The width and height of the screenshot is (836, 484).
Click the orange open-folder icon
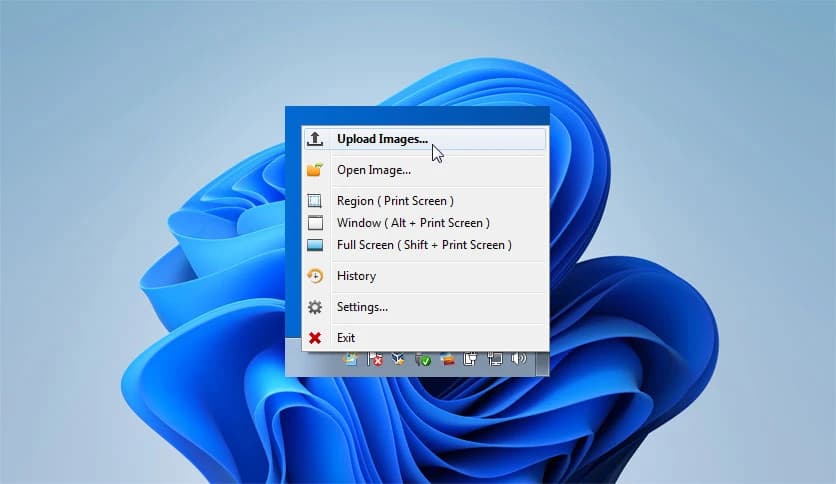315,170
